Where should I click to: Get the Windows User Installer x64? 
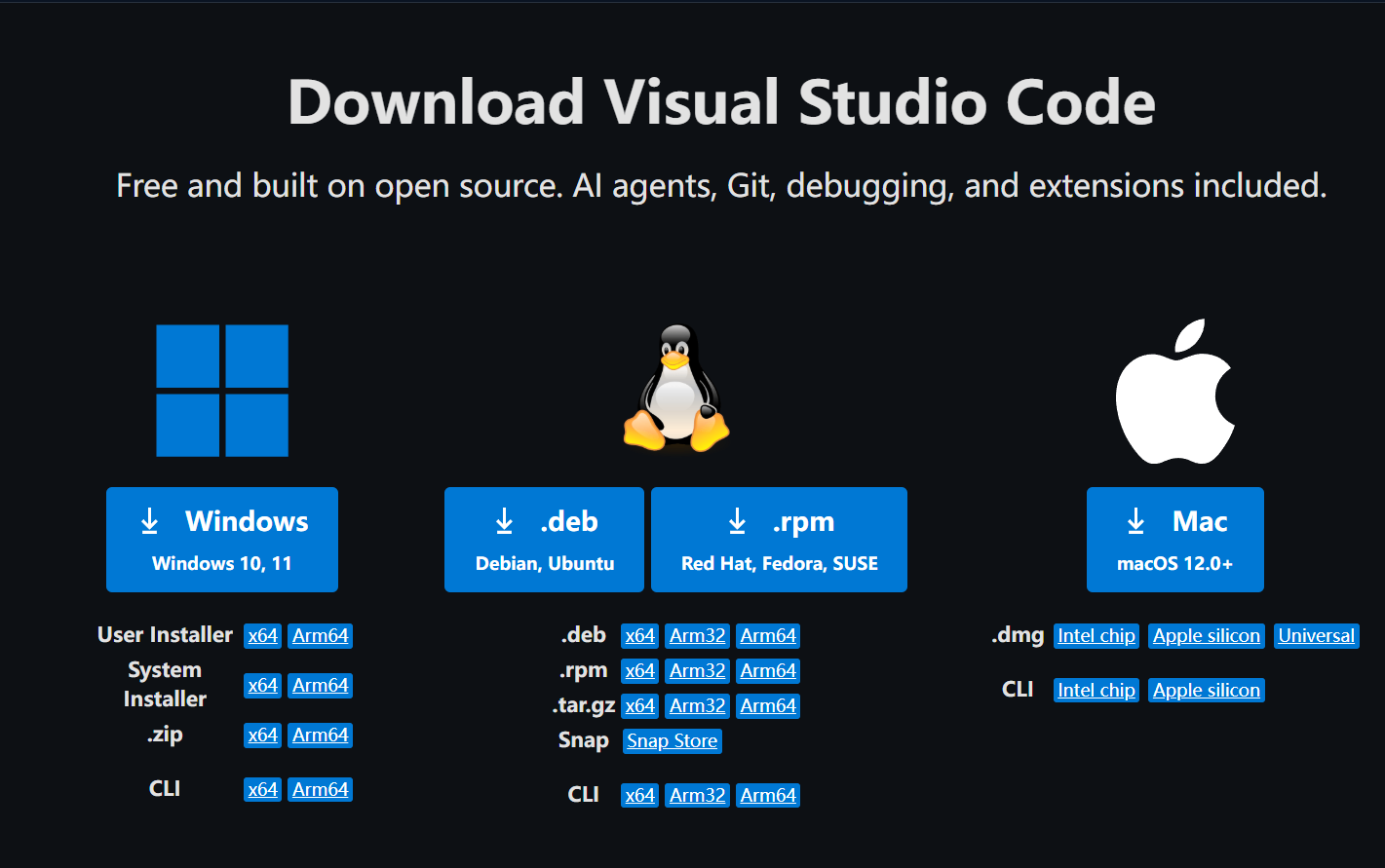[263, 636]
